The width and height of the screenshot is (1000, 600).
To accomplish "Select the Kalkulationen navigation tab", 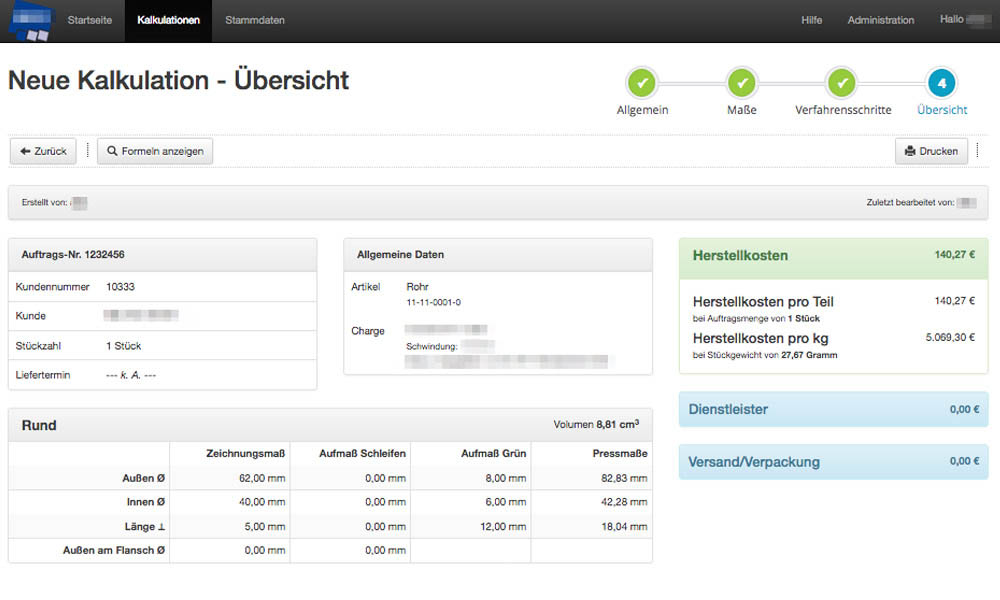I will click(168, 20).
